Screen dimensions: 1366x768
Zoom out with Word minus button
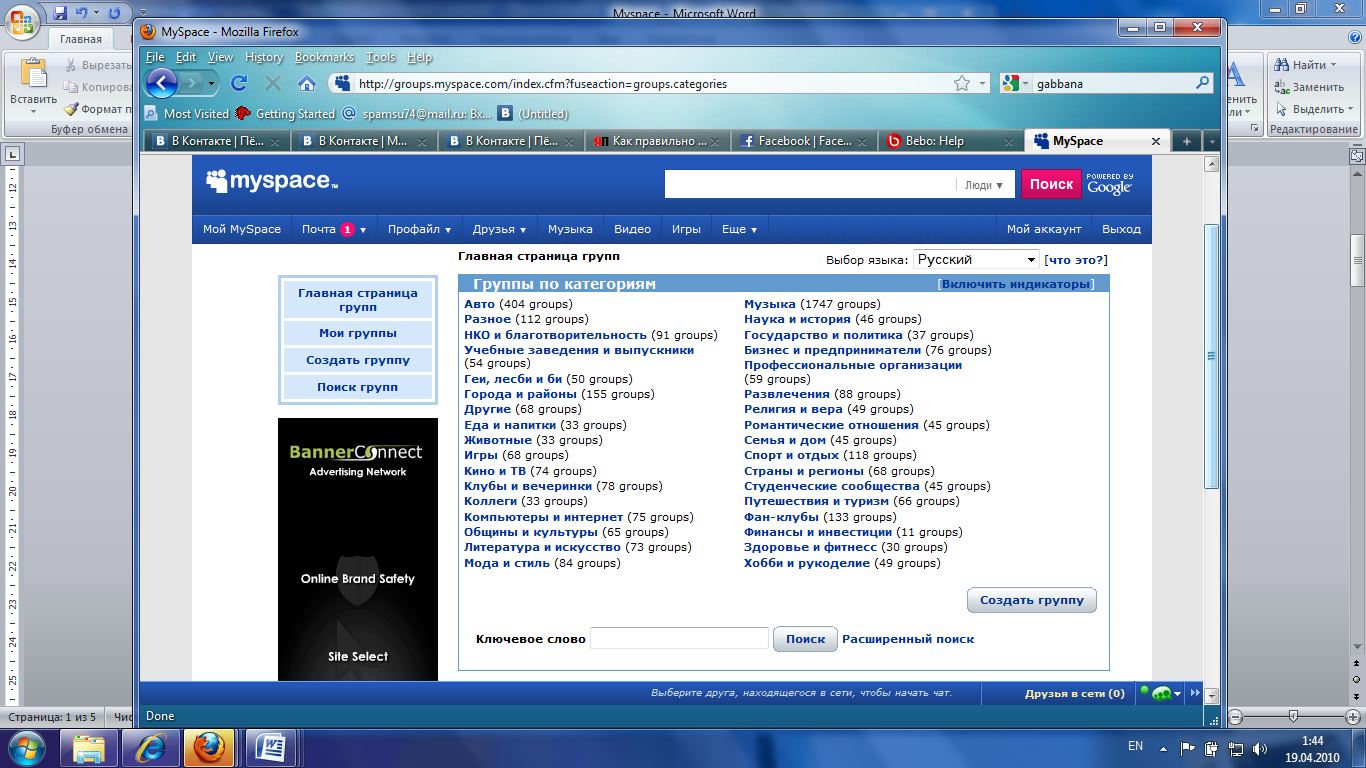tap(1236, 716)
